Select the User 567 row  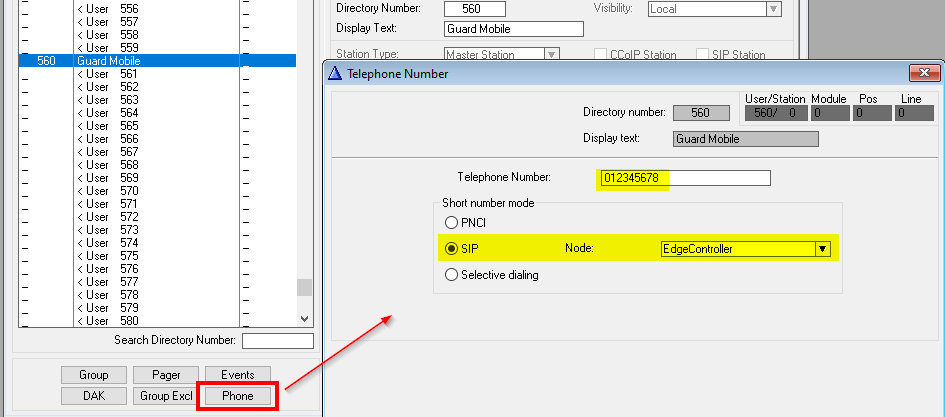[157, 152]
